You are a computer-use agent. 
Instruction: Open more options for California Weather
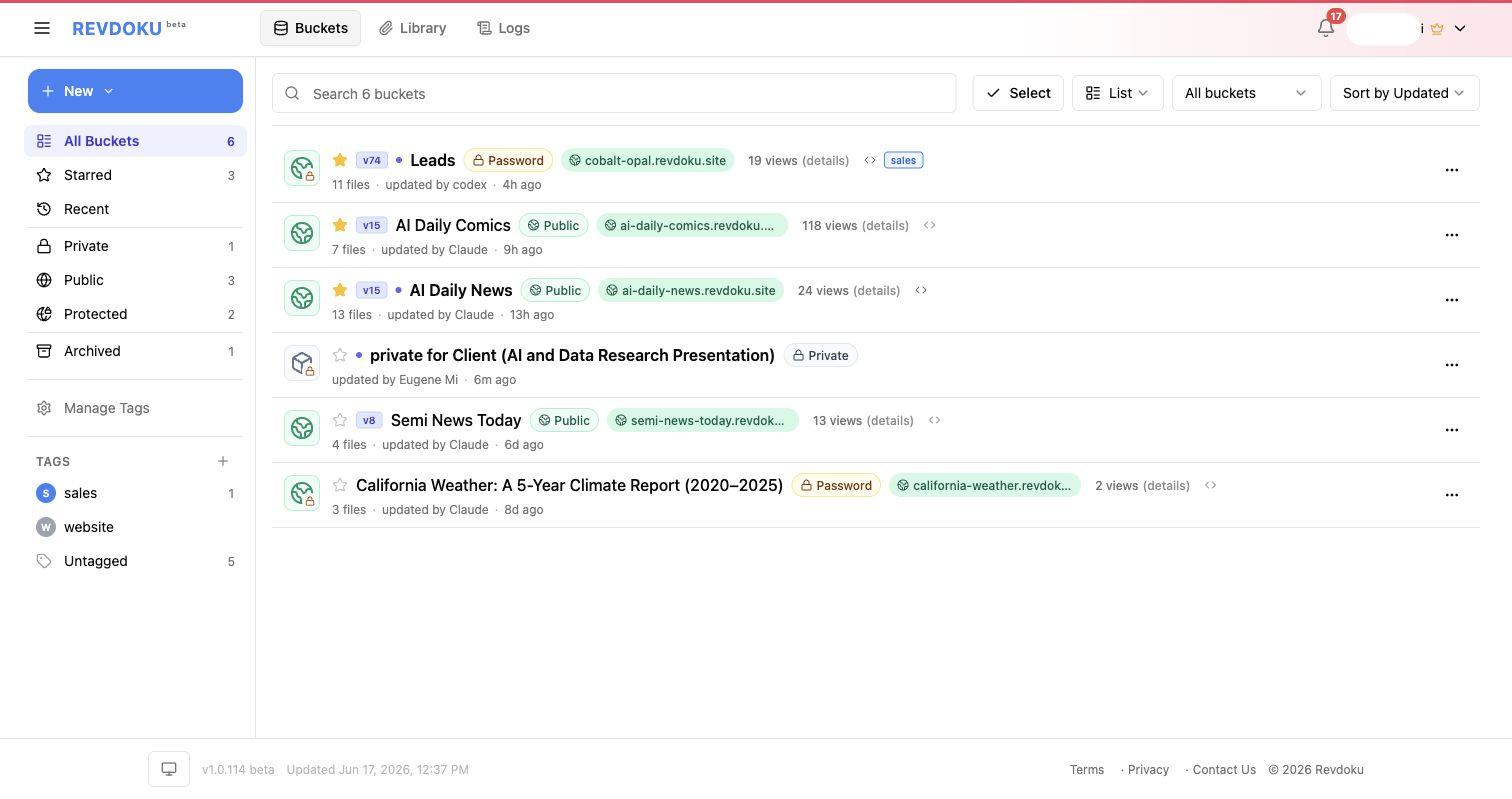tap(1452, 495)
